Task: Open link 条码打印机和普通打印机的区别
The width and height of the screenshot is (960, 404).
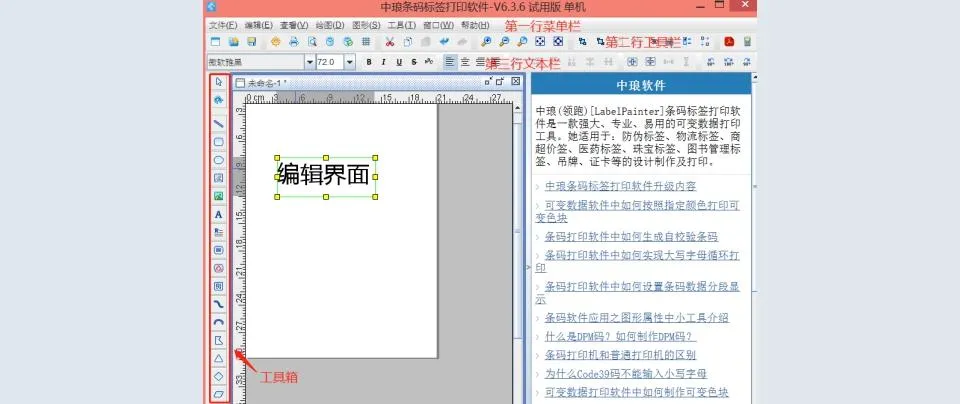Action: (620, 355)
